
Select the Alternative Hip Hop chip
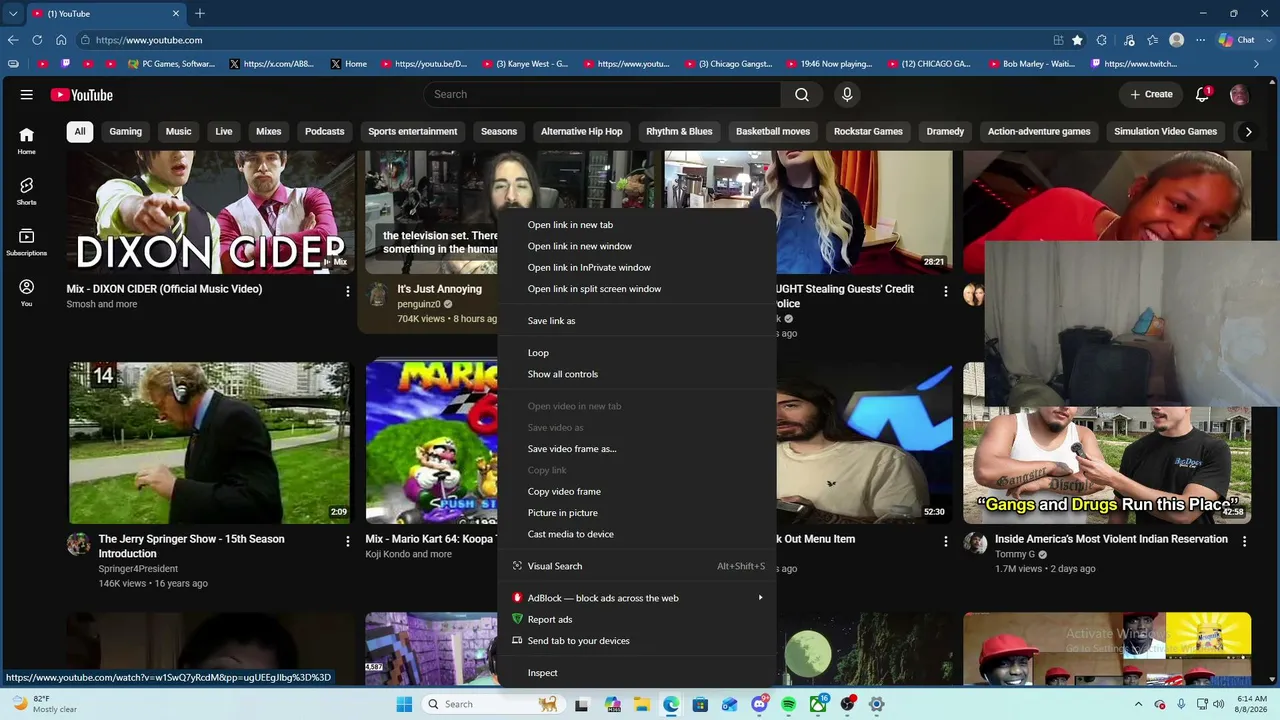581,131
